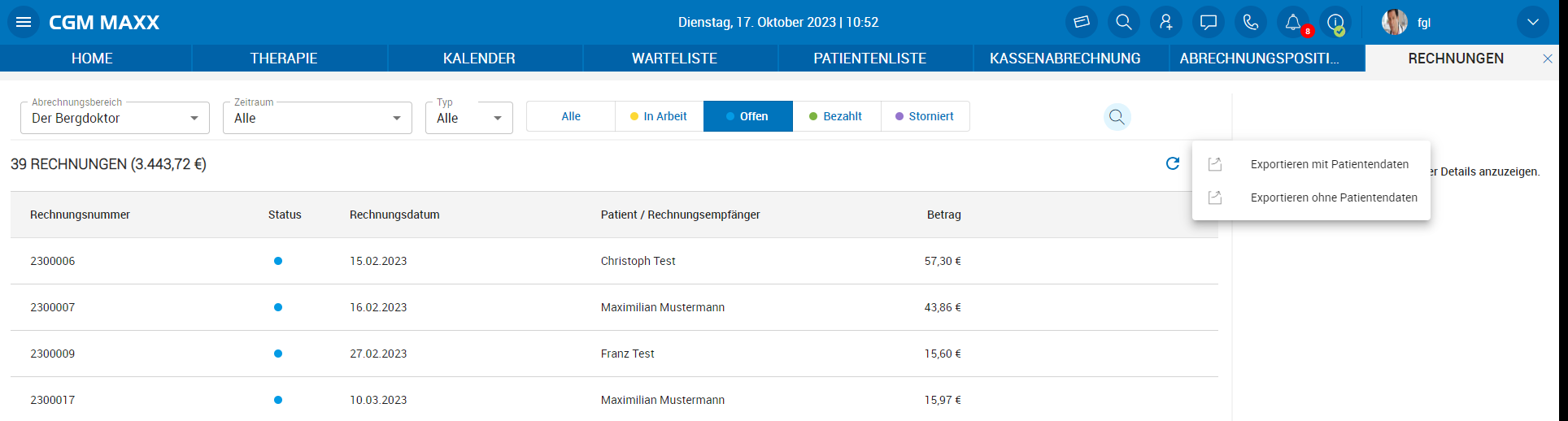The height and width of the screenshot is (421, 1568).
Task: Click the amount 57,30 €
Action: tap(943, 261)
